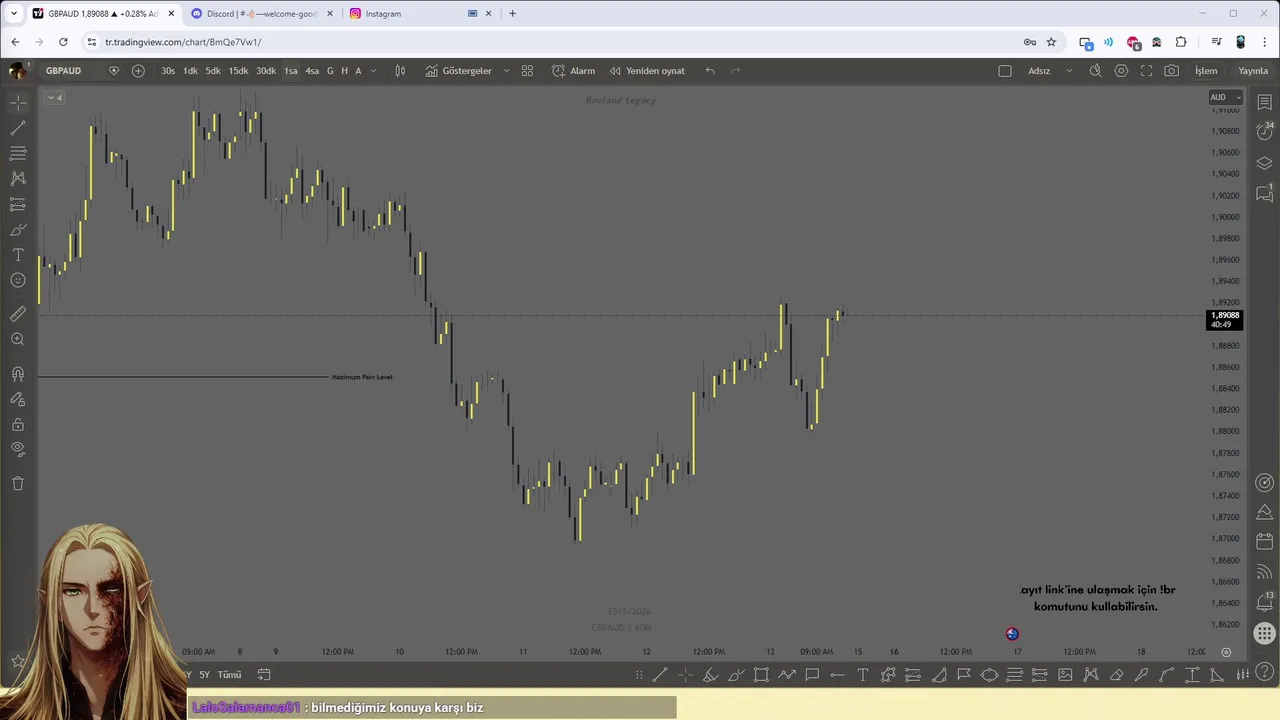
Task: Open notifications bell icon in right sidebar
Action: [x=1265, y=603]
